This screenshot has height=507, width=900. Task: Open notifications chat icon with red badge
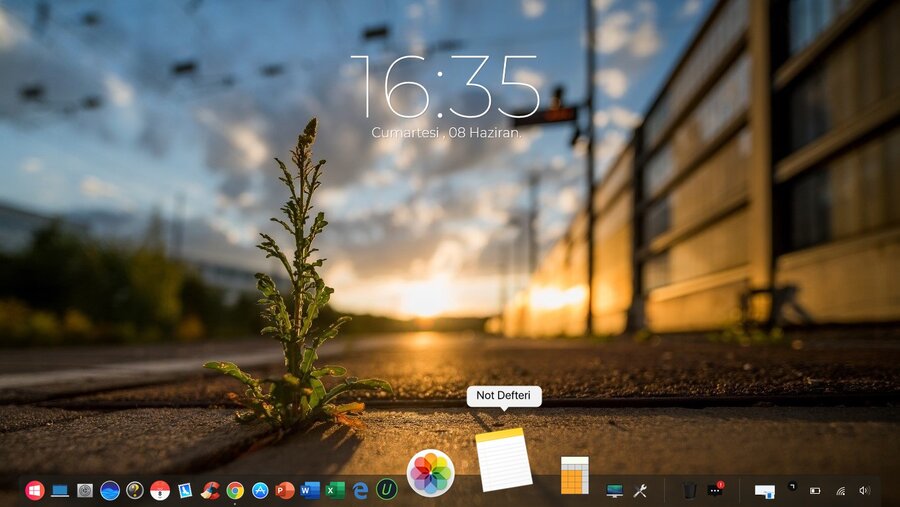[715, 490]
